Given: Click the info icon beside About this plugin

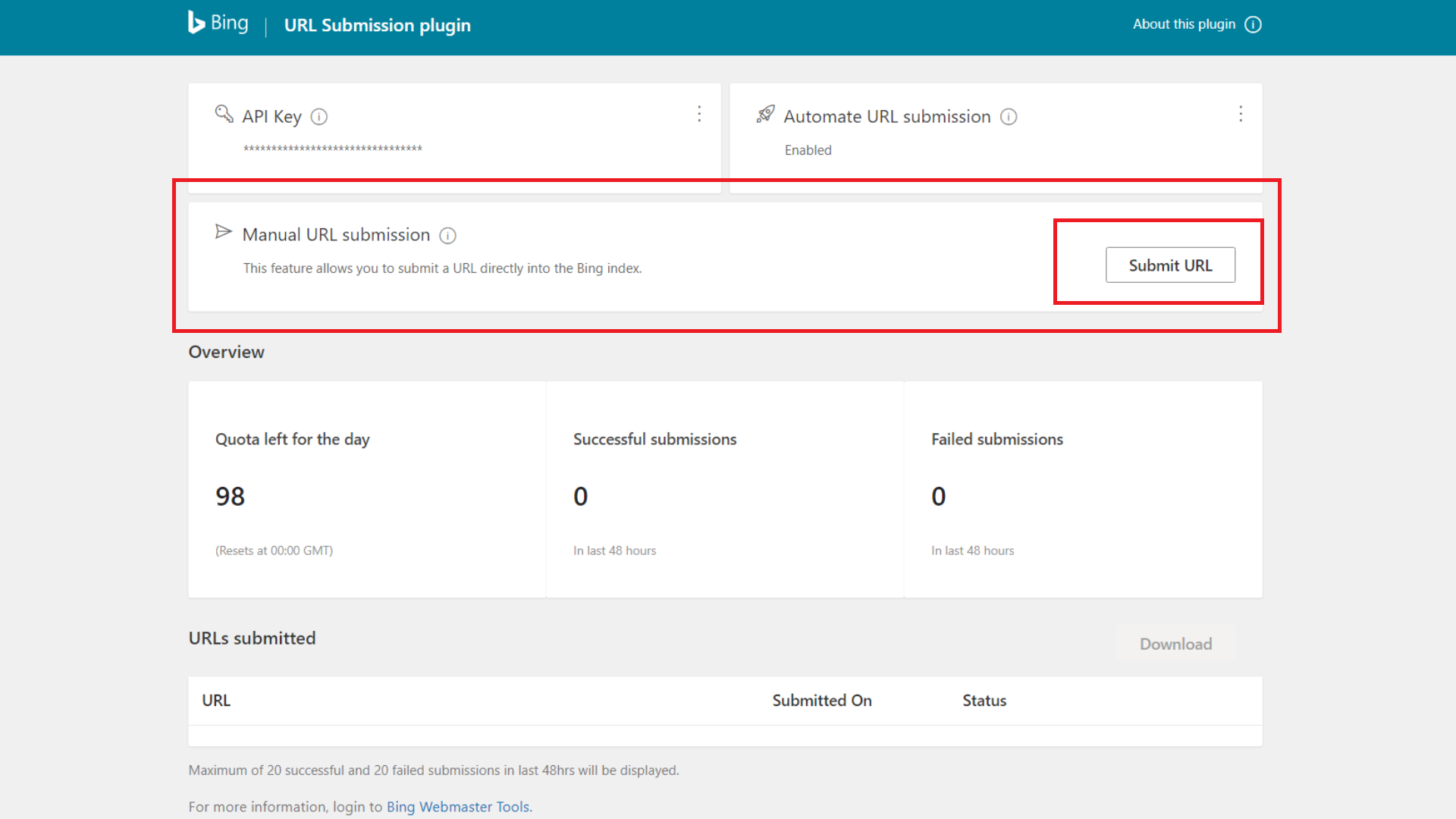Looking at the screenshot, I should coord(1254,24).
